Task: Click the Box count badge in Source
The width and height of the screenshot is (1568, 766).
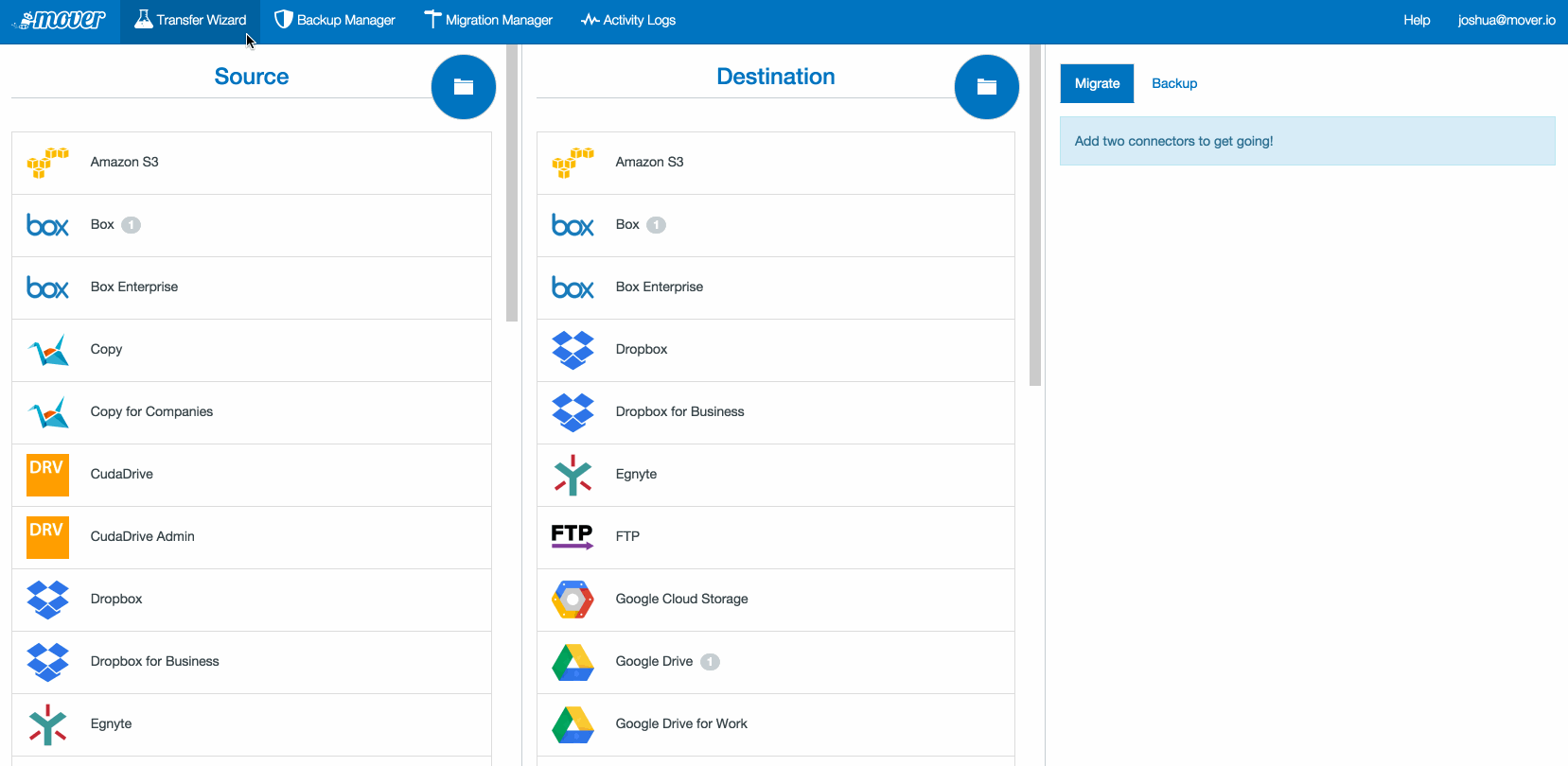Action: click(x=132, y=225)
